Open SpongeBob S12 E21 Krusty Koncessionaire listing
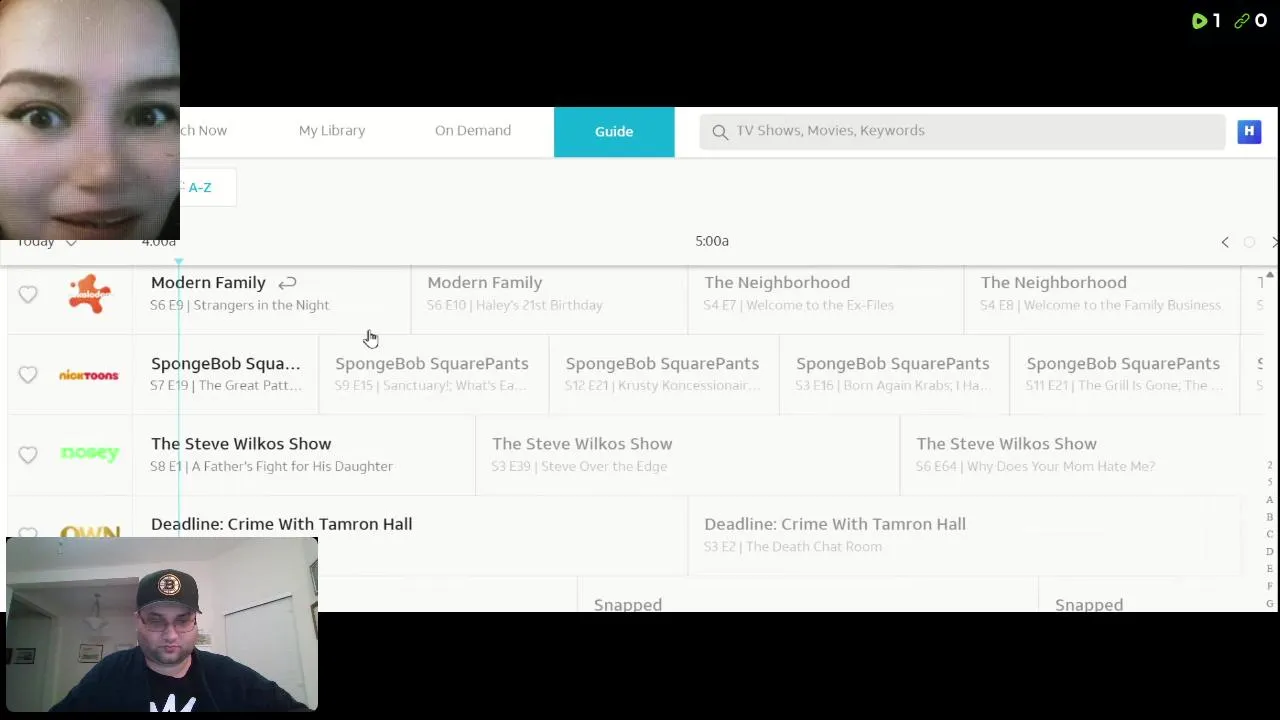This screenshot has width=1280, height=720. [x=664, y=374]
